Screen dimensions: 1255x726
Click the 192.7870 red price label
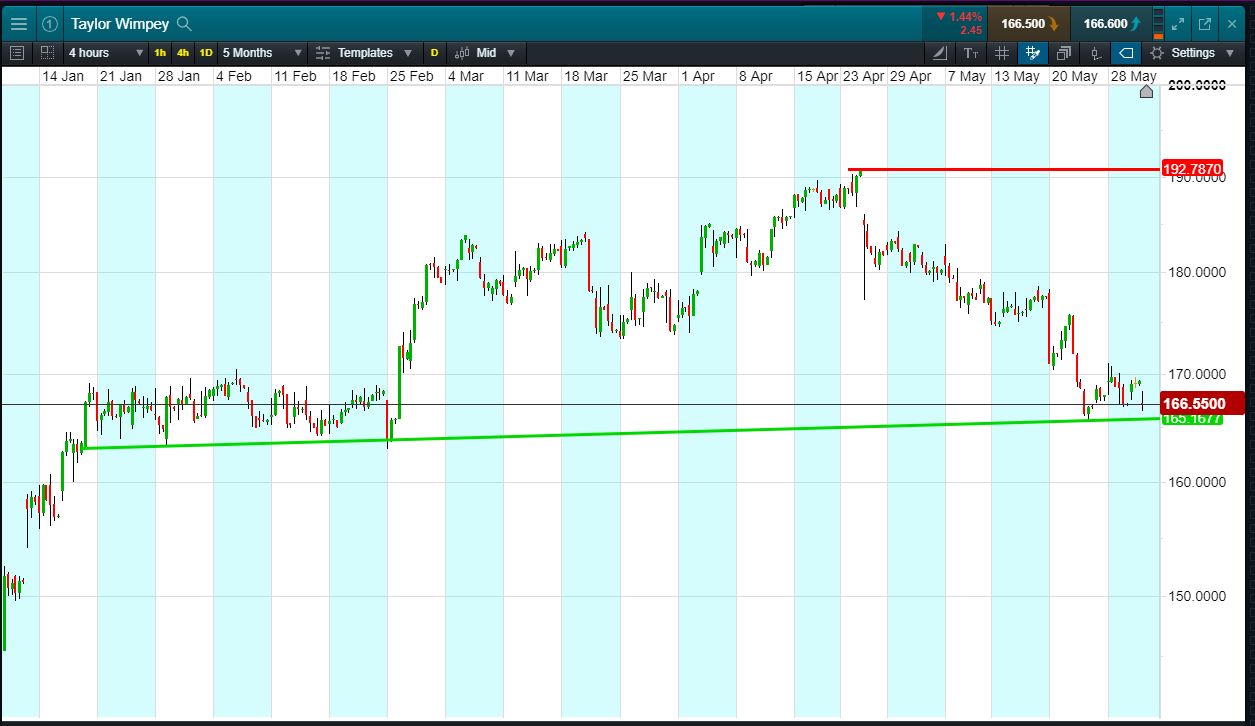click(x=1192, y=168)
